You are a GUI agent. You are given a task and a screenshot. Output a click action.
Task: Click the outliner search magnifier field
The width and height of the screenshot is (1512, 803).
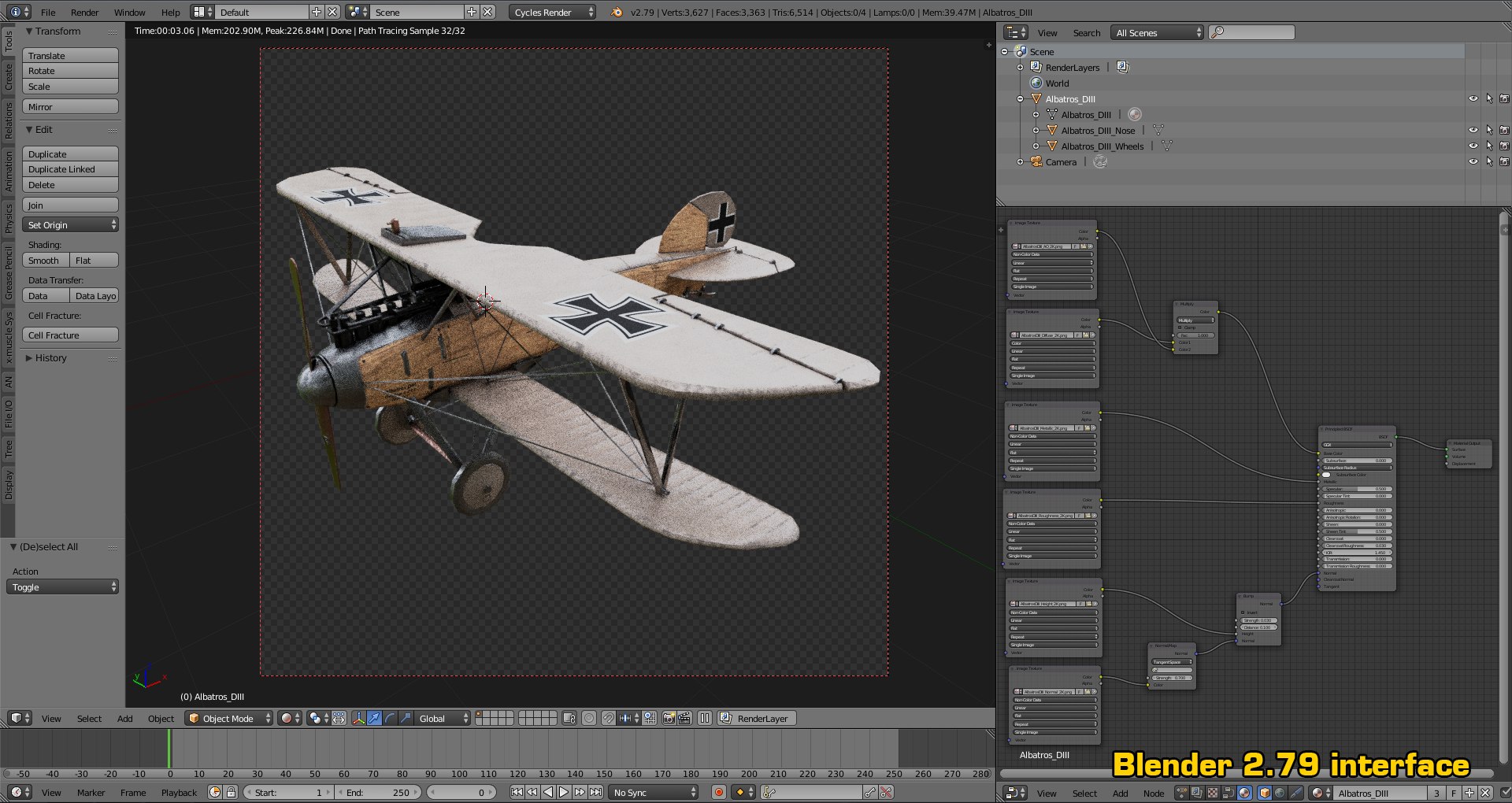coord(1252,32)
